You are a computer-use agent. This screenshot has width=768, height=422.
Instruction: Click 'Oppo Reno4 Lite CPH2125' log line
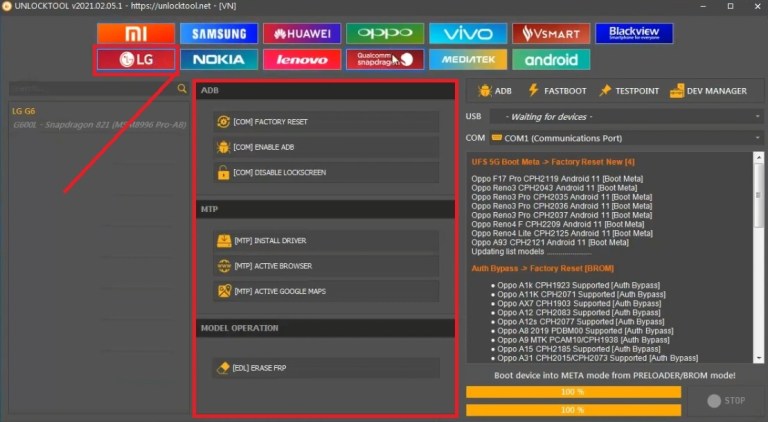[x=562, y=234]
